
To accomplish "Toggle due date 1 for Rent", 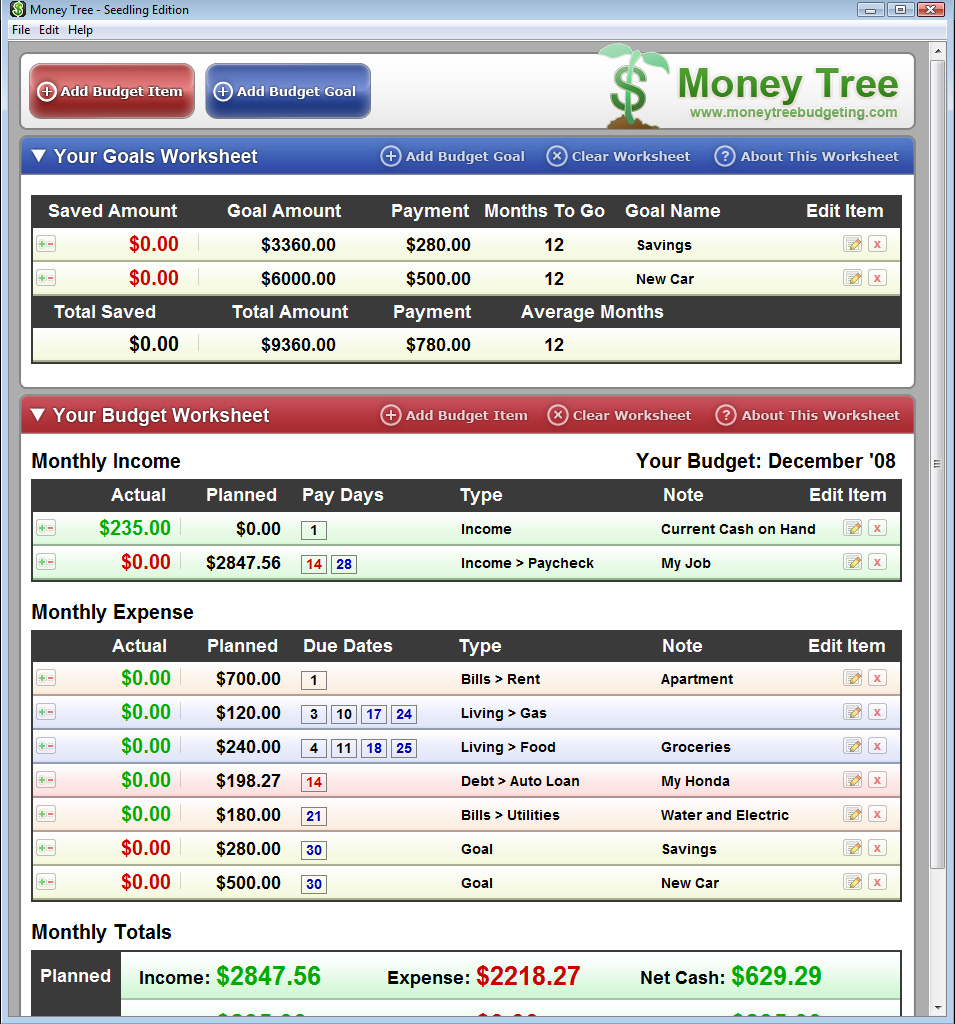I will [314, 680].
